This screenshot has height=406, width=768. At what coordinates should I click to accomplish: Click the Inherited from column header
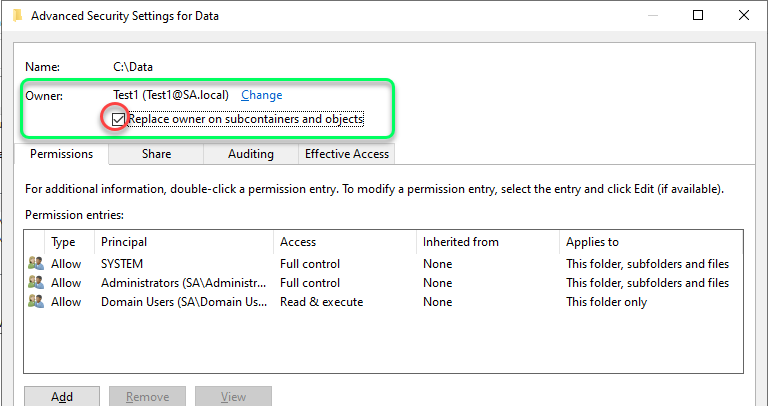(x=488, y=242)
